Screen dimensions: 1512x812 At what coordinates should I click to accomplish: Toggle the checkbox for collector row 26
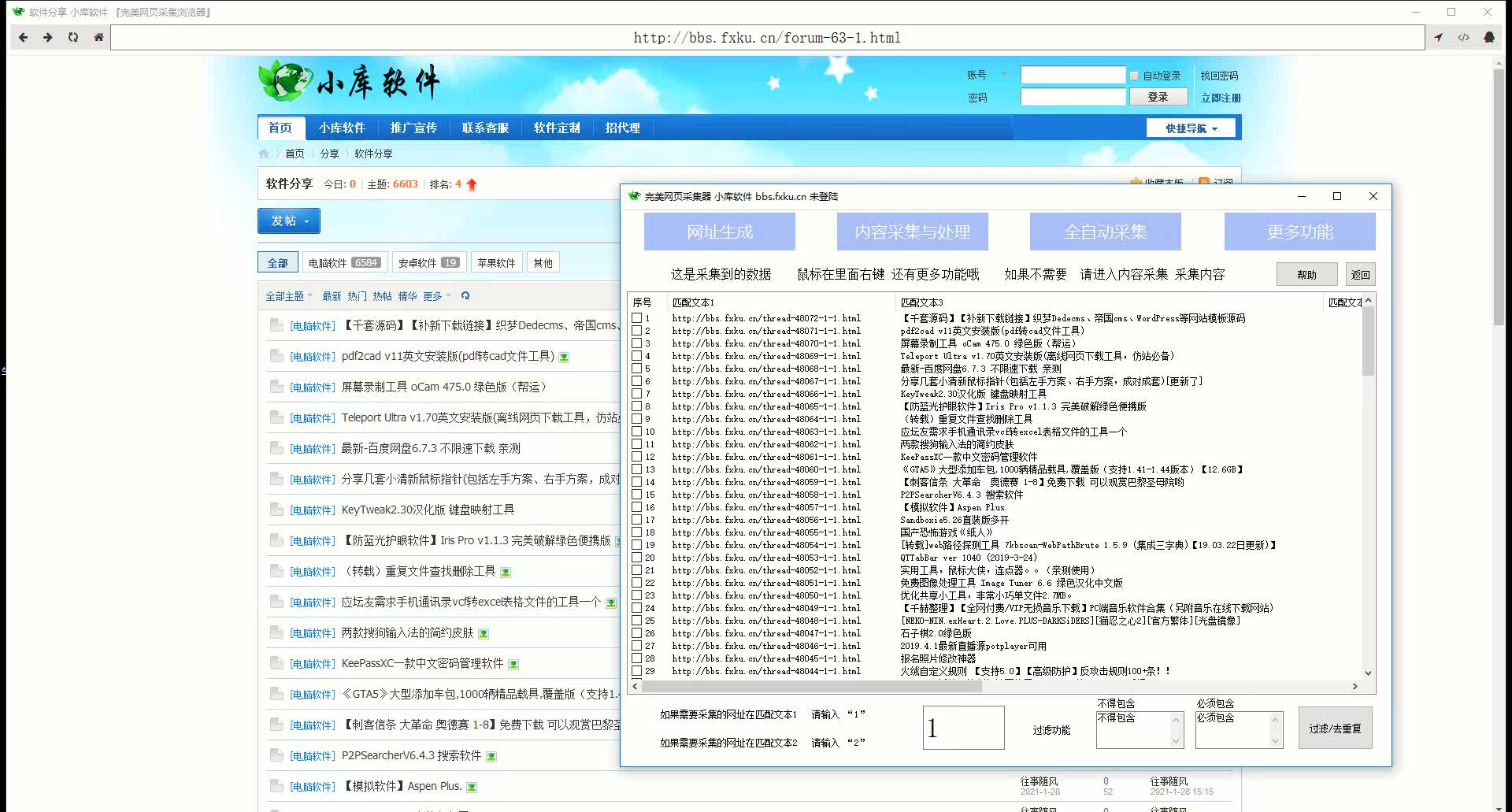click(x=636, y=633)
